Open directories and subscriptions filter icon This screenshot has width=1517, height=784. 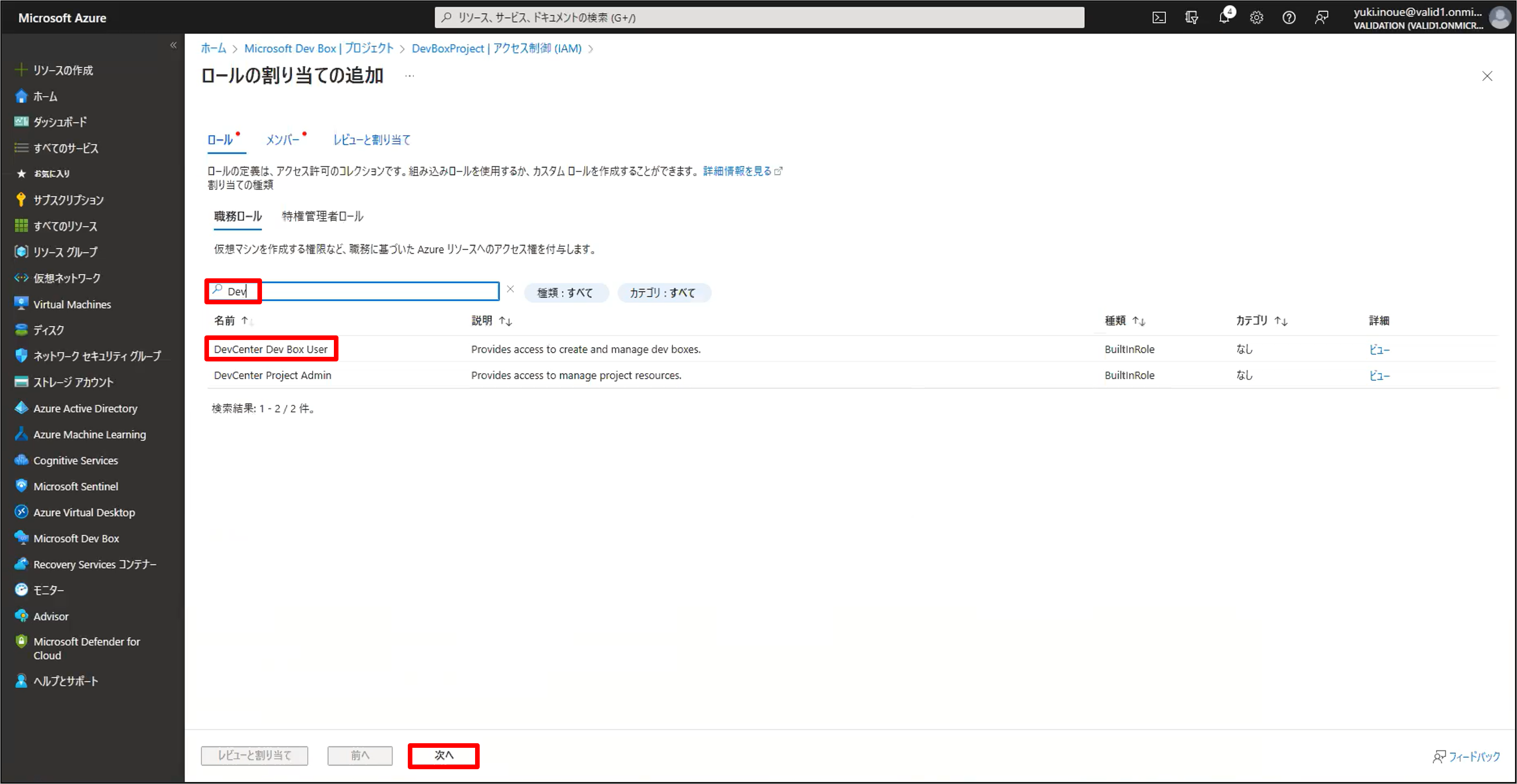(x=1191, y=18)
